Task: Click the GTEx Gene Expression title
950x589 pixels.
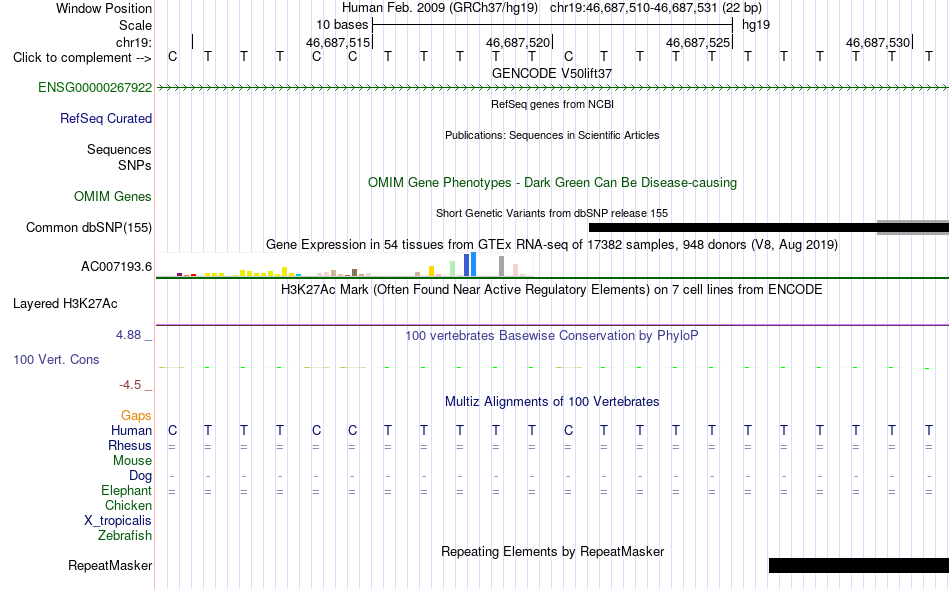Action: [552, 245]
